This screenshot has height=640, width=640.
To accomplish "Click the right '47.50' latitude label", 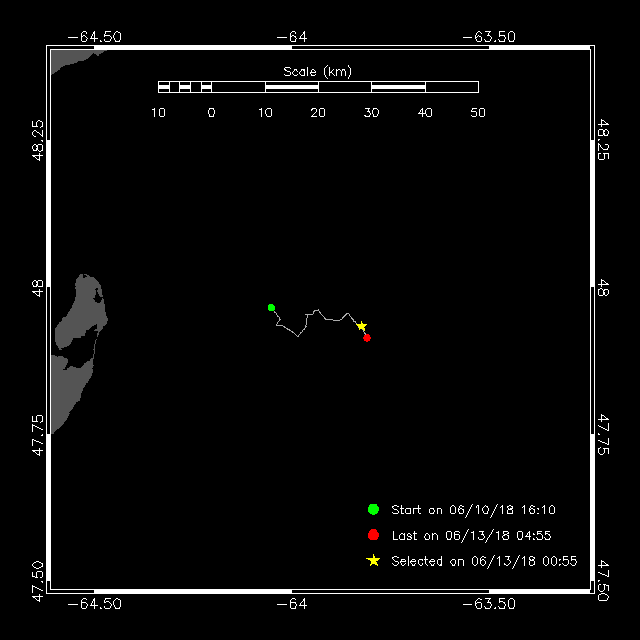I will coord(603,581).
